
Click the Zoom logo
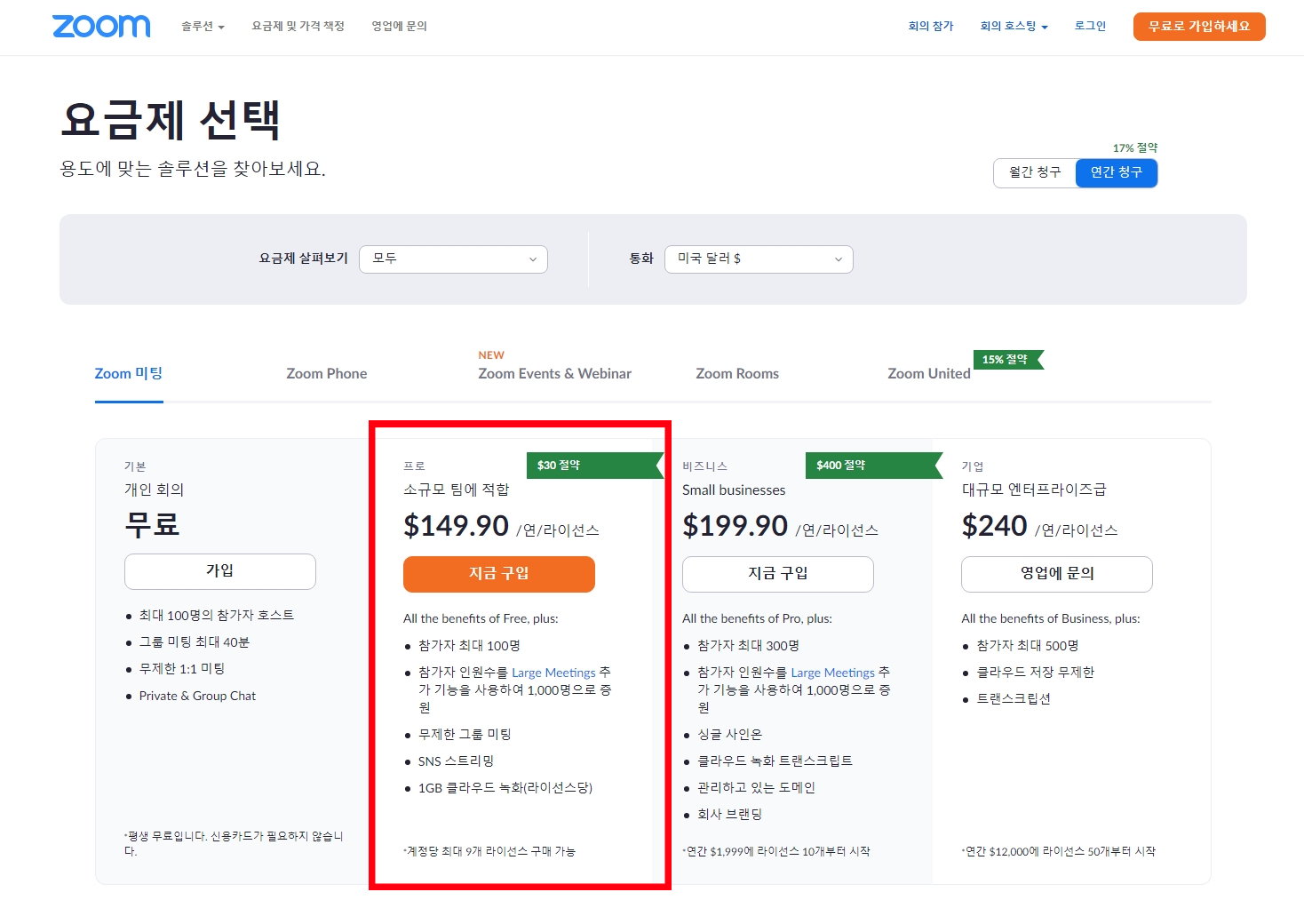pos(101,26)
